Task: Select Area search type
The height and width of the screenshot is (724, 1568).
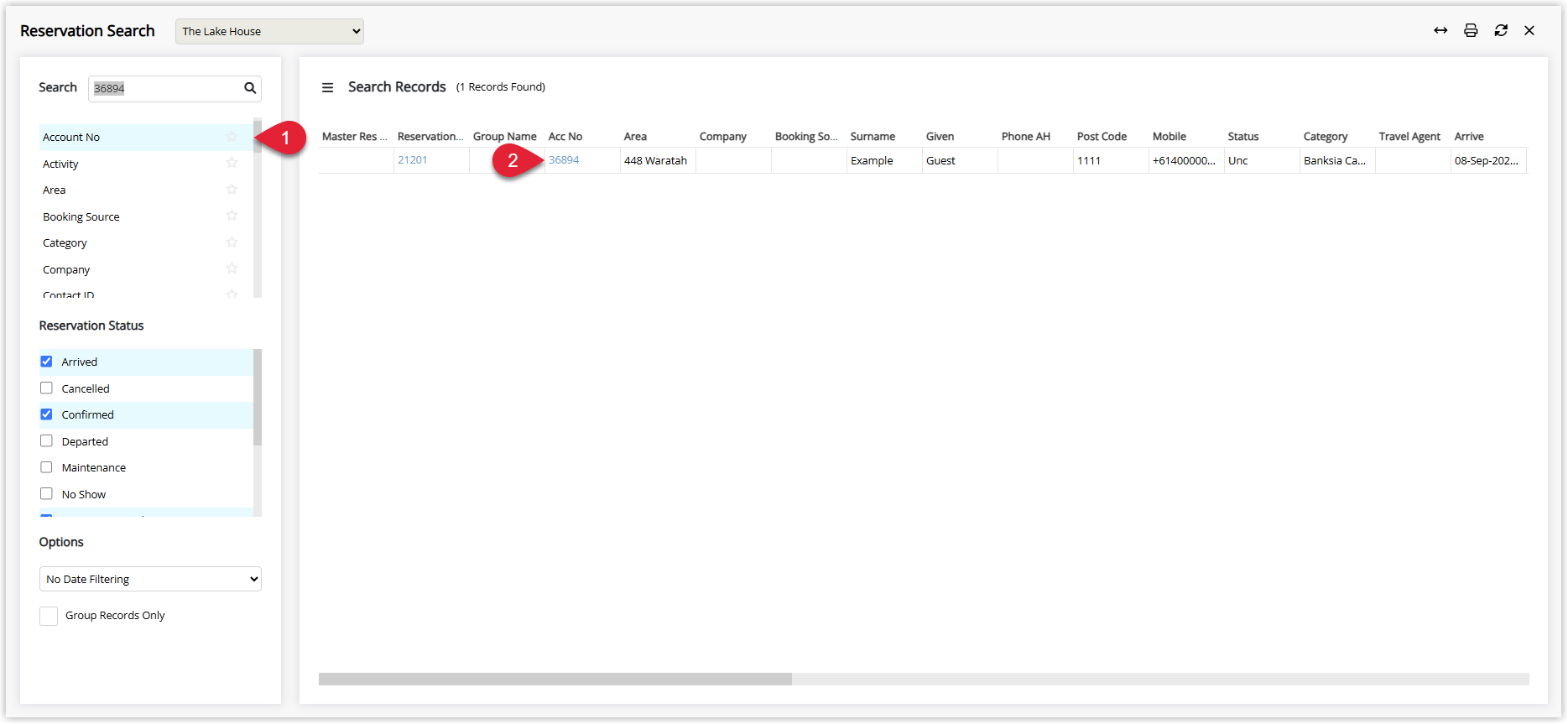Action: pyautogui.click(x=146, y=190)
